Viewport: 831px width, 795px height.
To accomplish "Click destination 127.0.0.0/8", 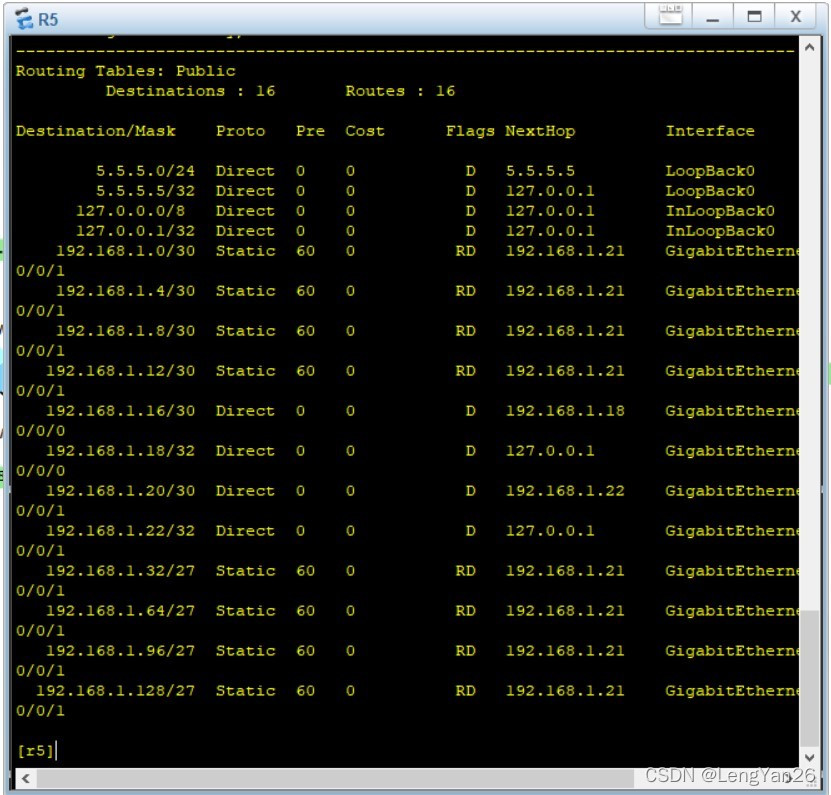I will [x=130, y=211].
